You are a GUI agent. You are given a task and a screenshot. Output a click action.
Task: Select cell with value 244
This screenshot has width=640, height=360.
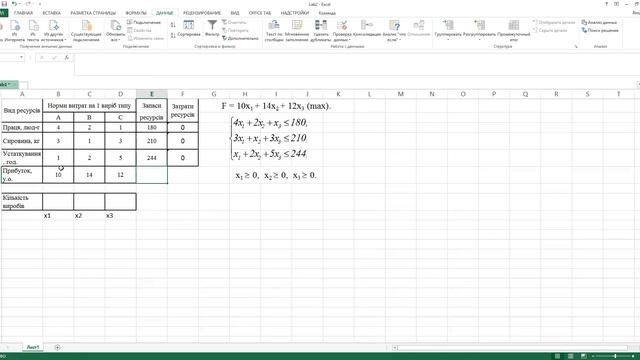(151, 158)
